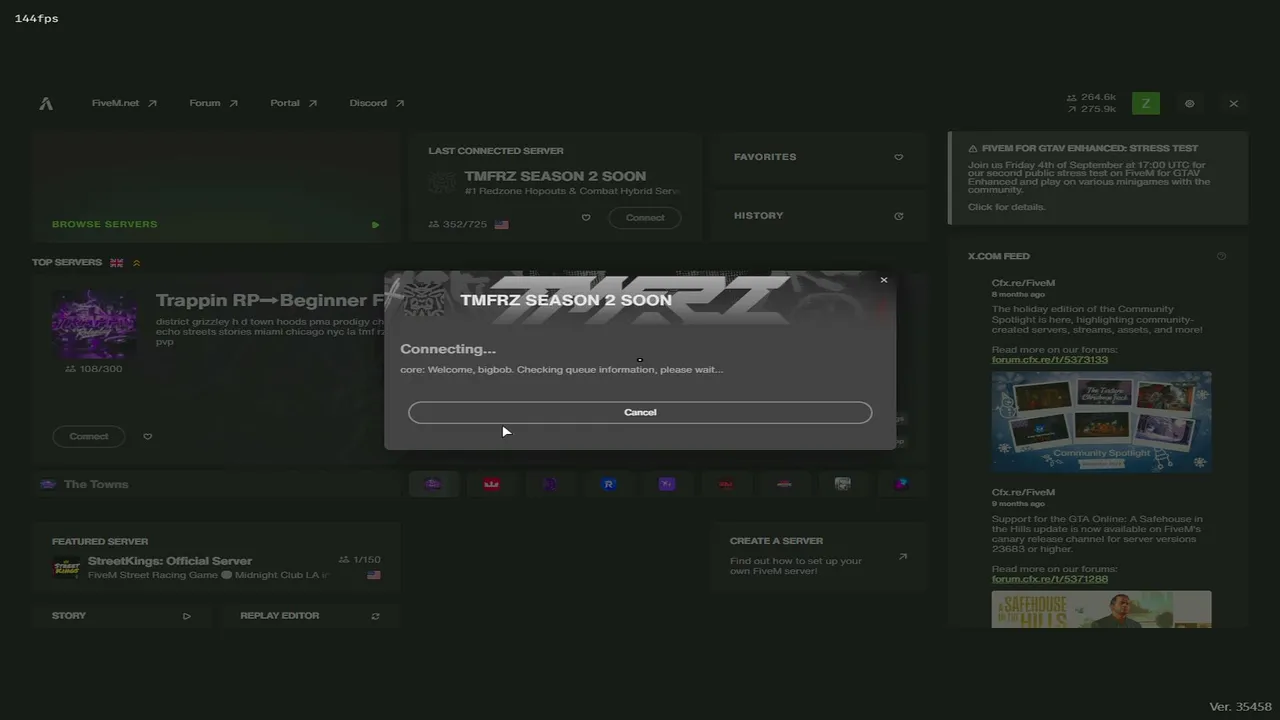Image resolution: width=1280 pixels, height=720 pixels.
Task: Open the Community Spotlight image
Action: tap(1101, 421)
